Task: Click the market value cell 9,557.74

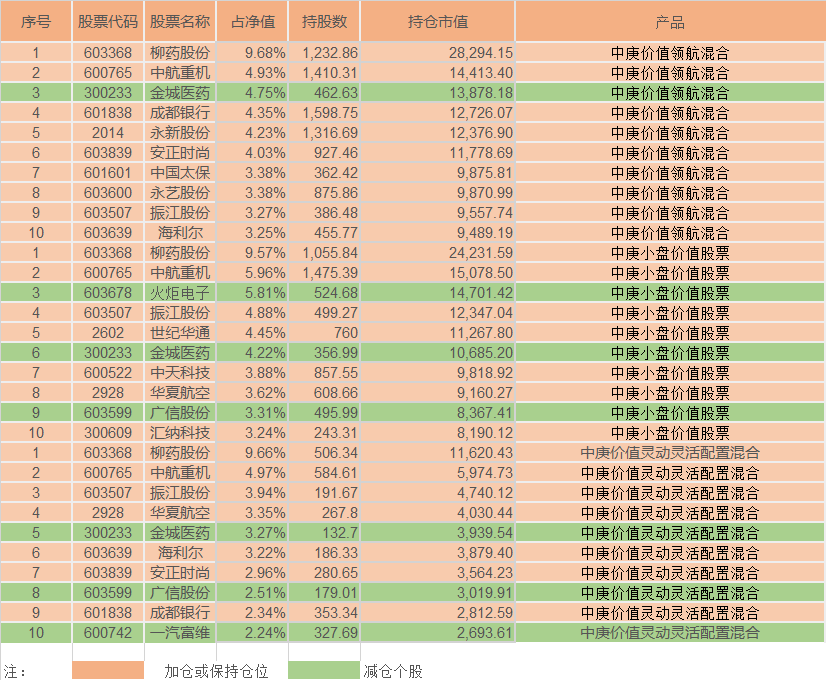Action: coord(438,213)
